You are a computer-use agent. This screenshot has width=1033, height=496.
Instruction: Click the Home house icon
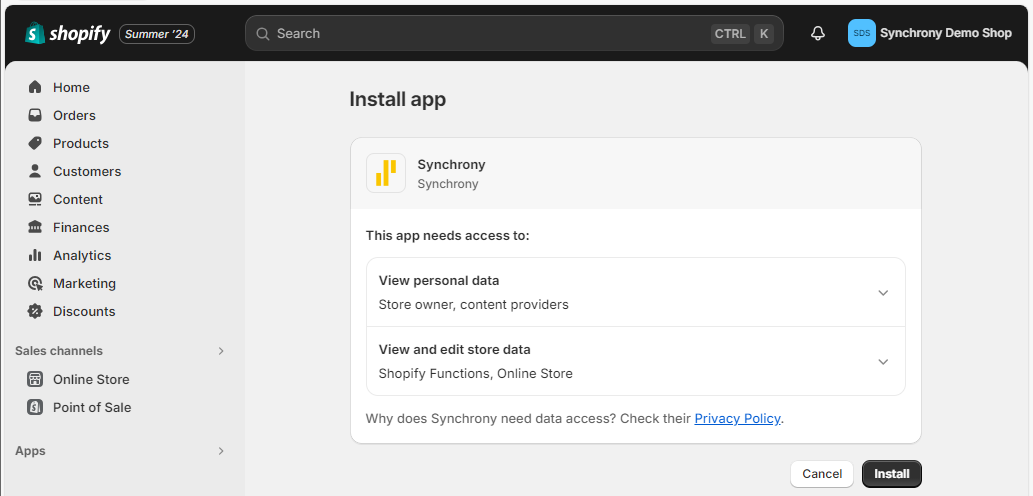coord(35,87)
